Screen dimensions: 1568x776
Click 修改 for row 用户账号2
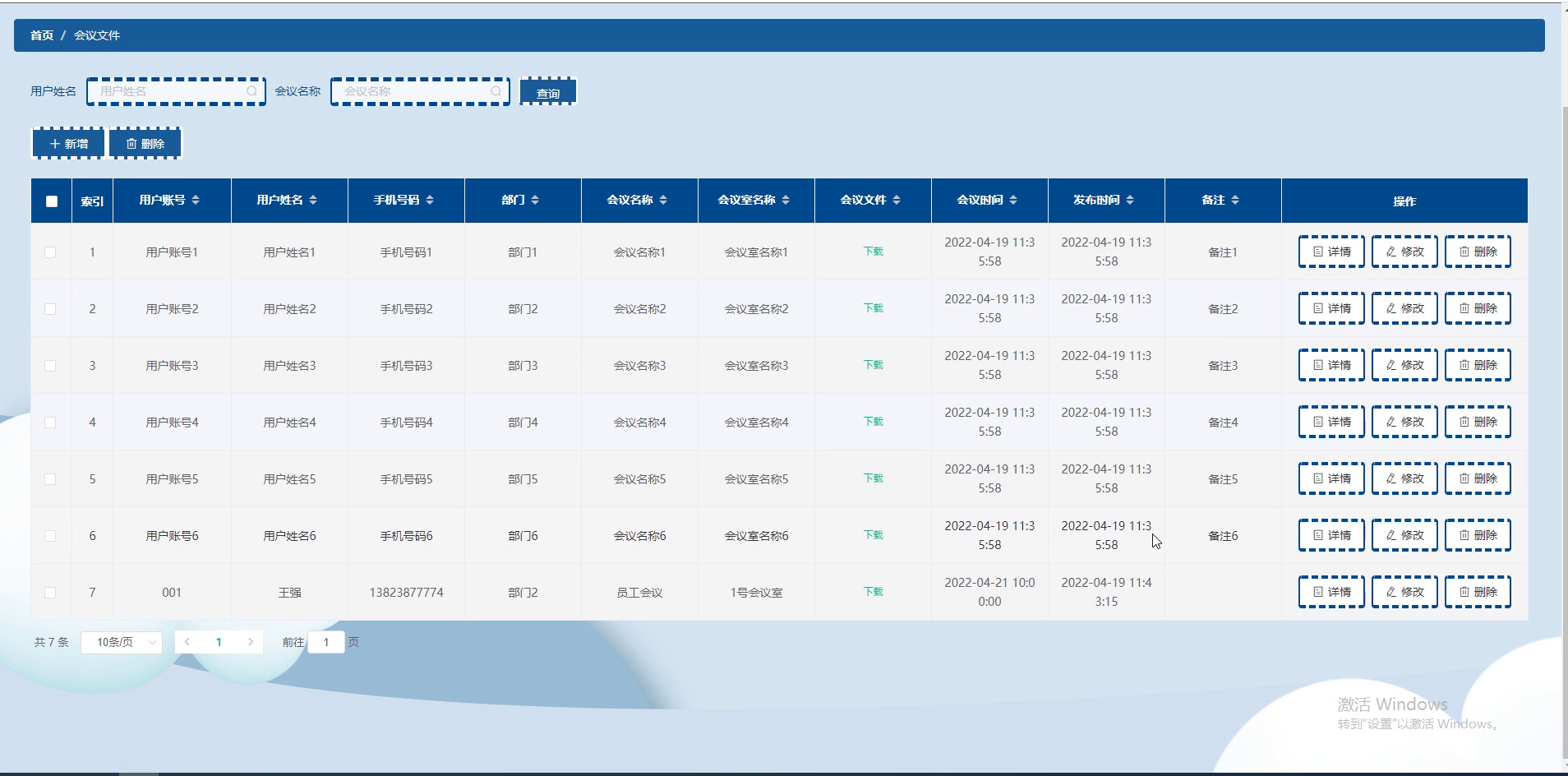1404,308
